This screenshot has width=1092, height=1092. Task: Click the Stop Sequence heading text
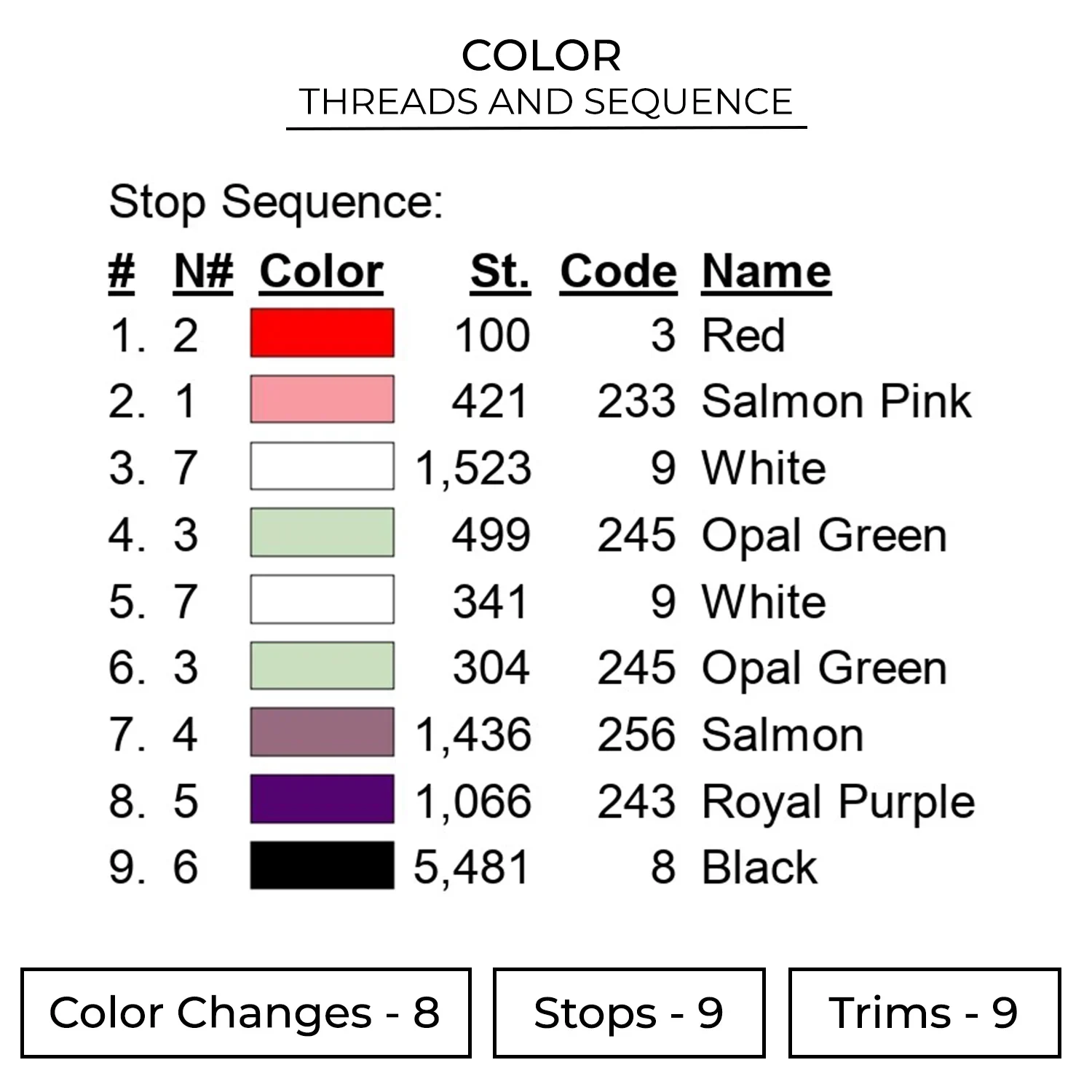tap(276, 202)
